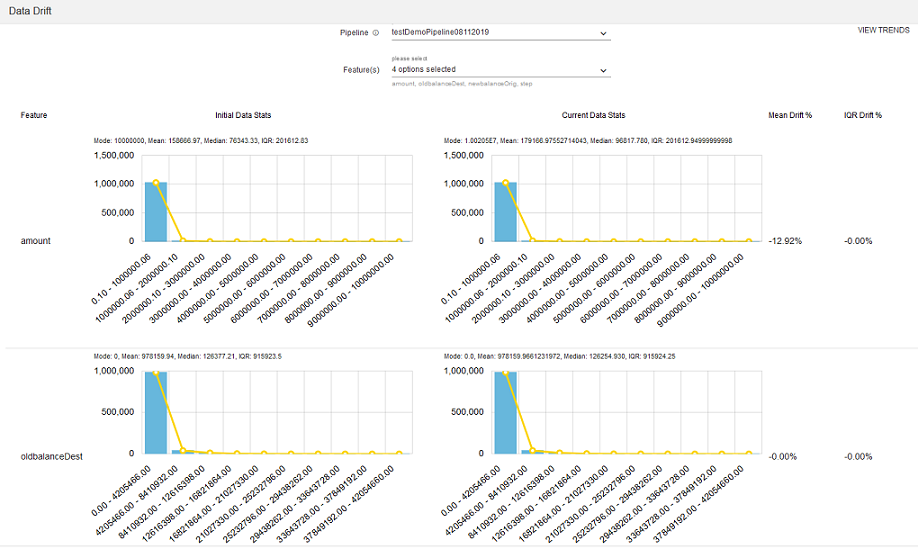Click the tall blue bar in initial amount chart

point(156,212)
